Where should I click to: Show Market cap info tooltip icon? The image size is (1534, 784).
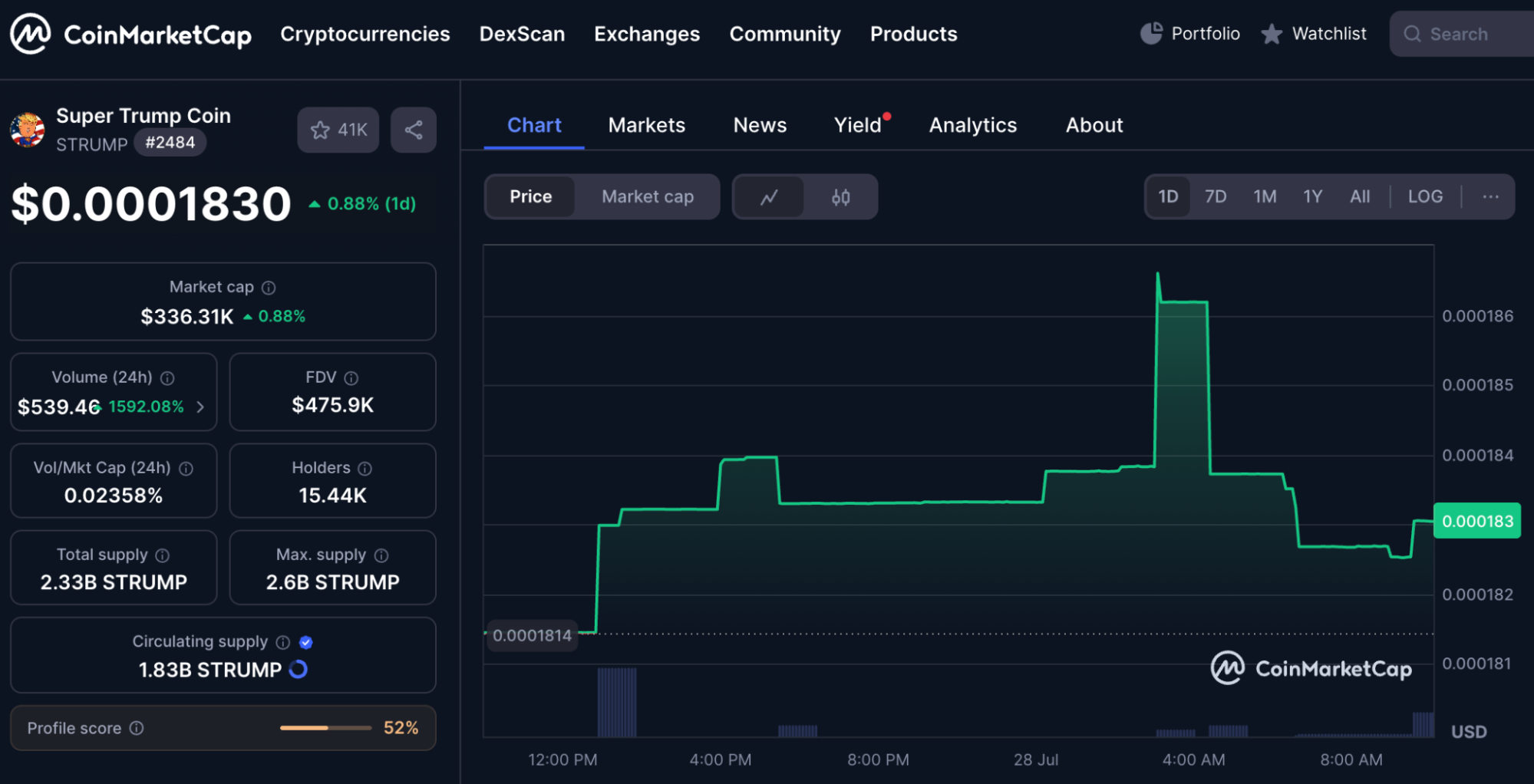(269, 288)
